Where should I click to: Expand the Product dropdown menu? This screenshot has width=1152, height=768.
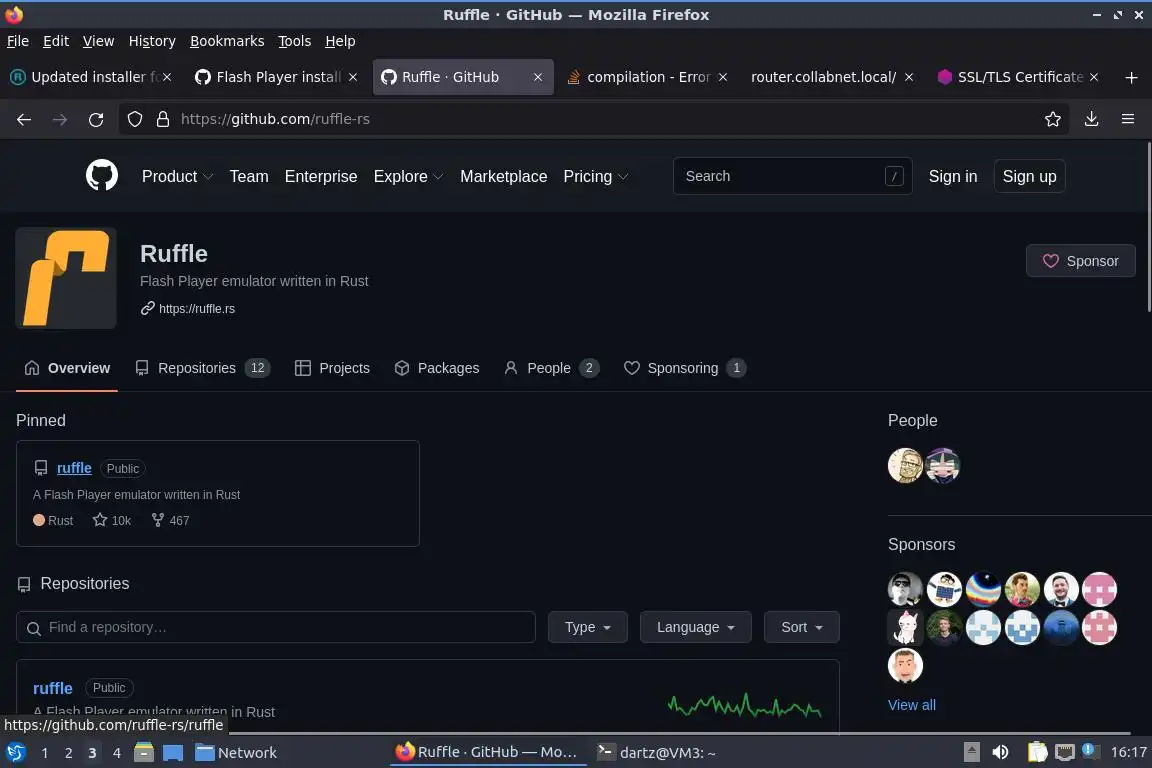coord(177,176)
